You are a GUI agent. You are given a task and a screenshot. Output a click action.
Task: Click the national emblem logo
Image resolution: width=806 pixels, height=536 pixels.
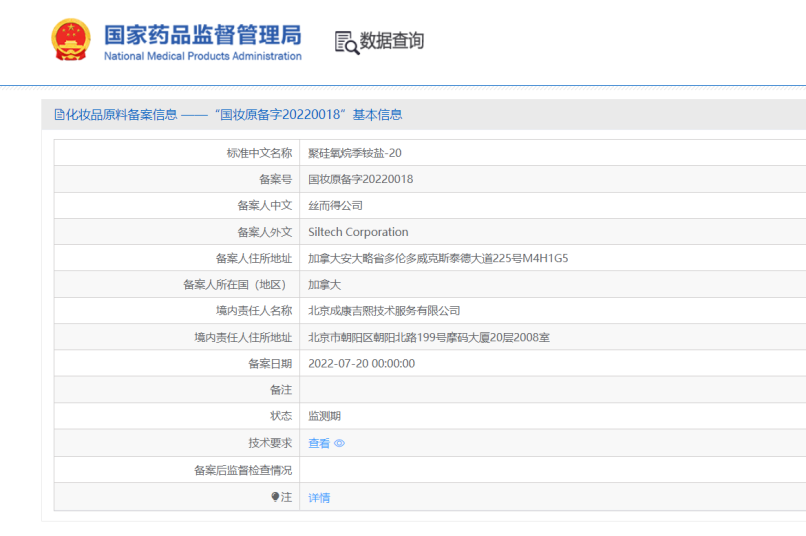tap(70, 41)
